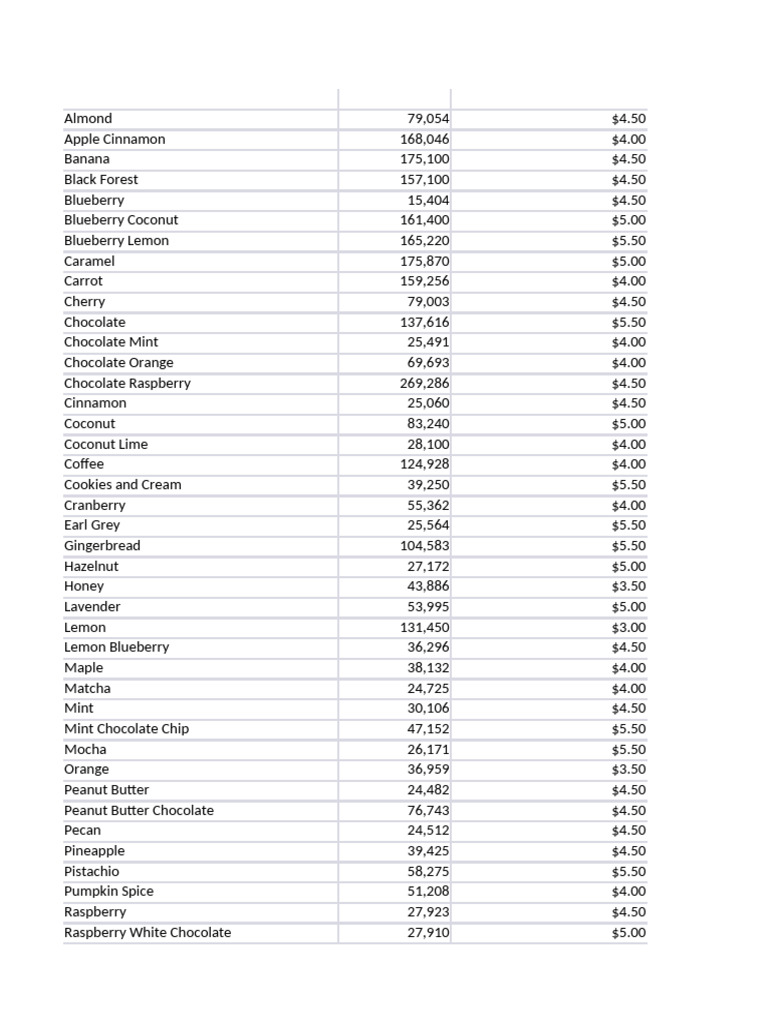Screen dimensions: 768x1024
Task: Select the Earl Grey flavor cell
Action: tap(92, 525)
